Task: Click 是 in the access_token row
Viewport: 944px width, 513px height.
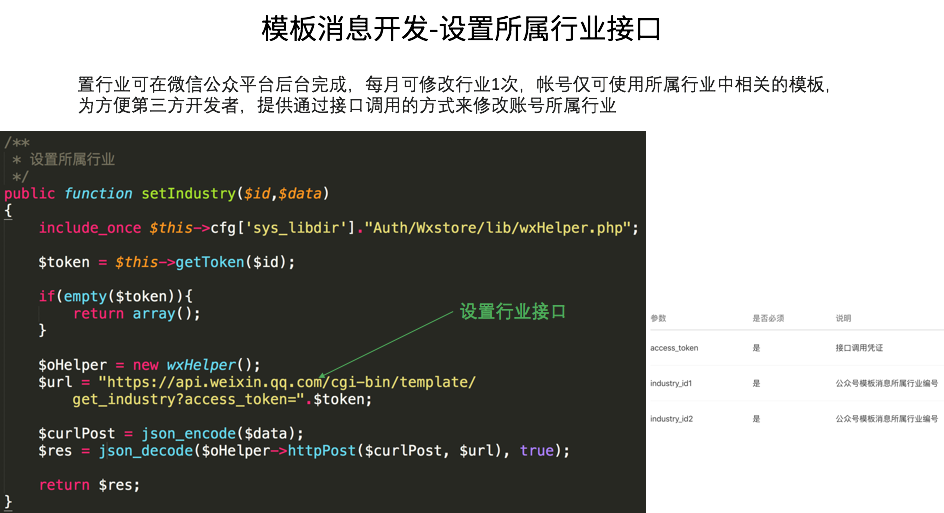Action: pyautogui.click(x=756, y=348)
